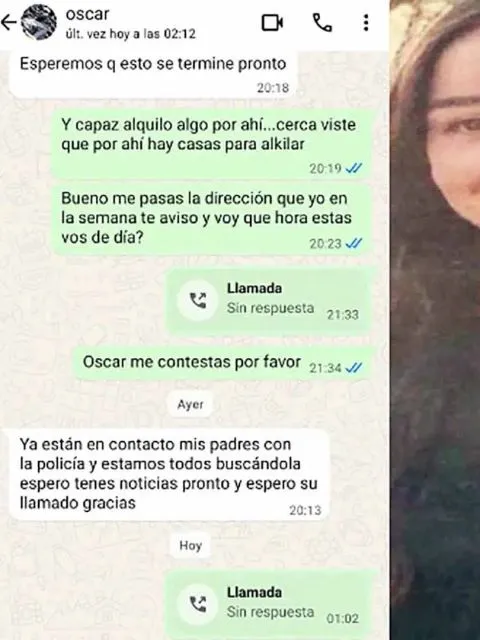This screenshot has height=640, width=480.
Task: Open contact info via oscar's name
Action: pyautogui.click(x=87, y=14)
